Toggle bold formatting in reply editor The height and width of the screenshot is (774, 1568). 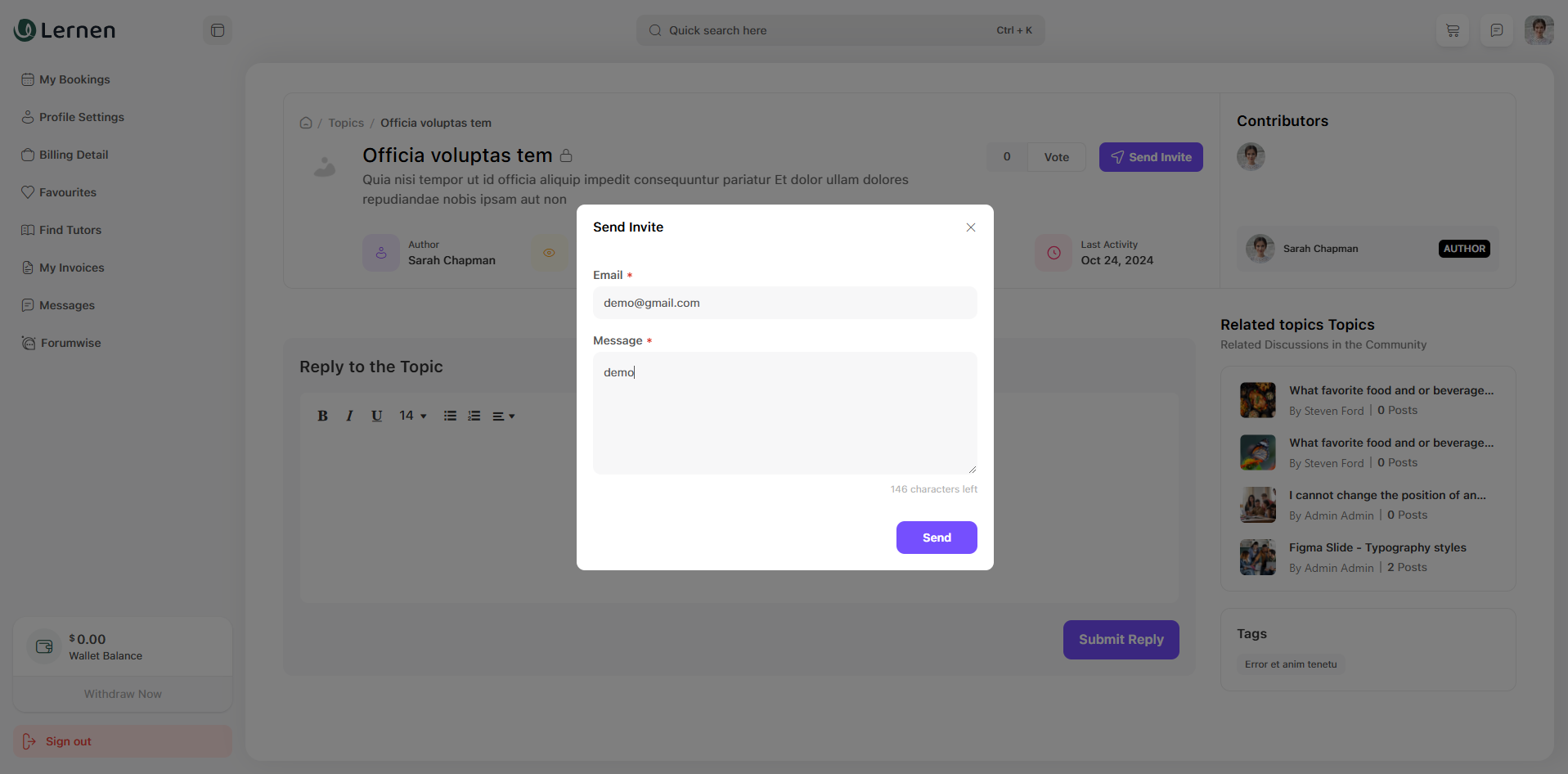coord(322,416)
